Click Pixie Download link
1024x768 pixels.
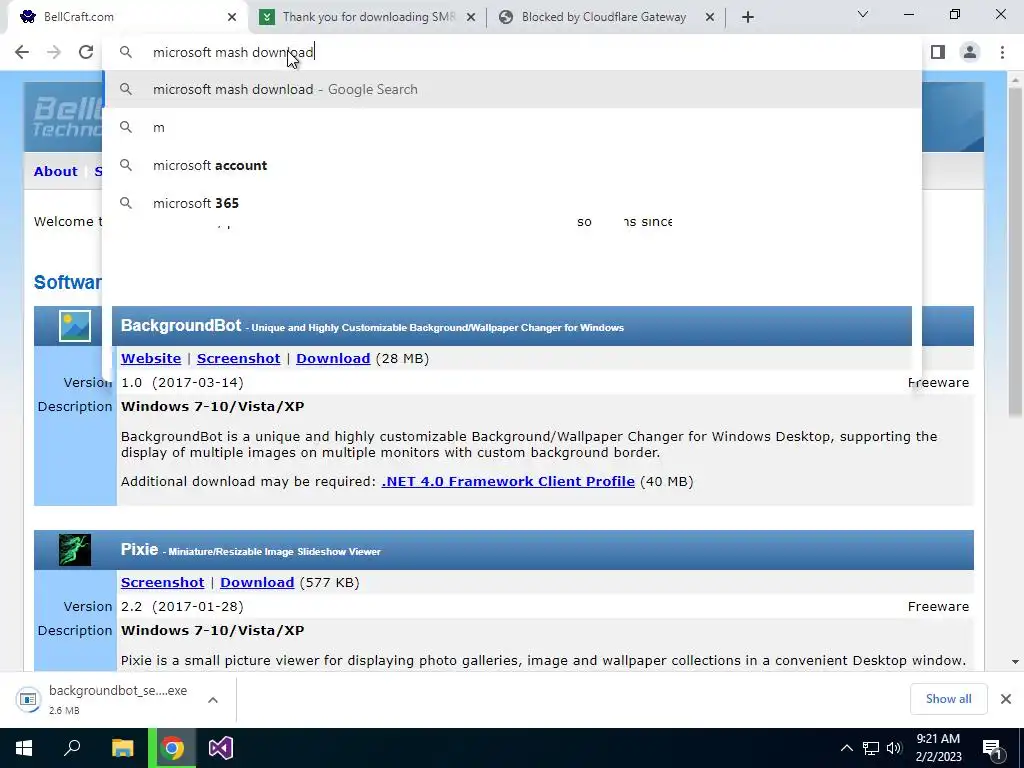257,583
